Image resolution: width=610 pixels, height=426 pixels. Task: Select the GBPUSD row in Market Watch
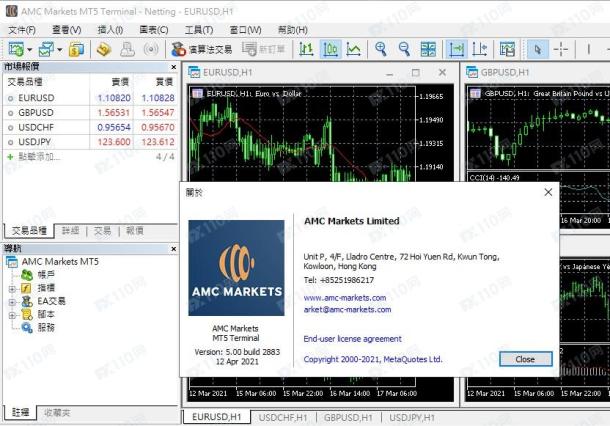point(90,112)
